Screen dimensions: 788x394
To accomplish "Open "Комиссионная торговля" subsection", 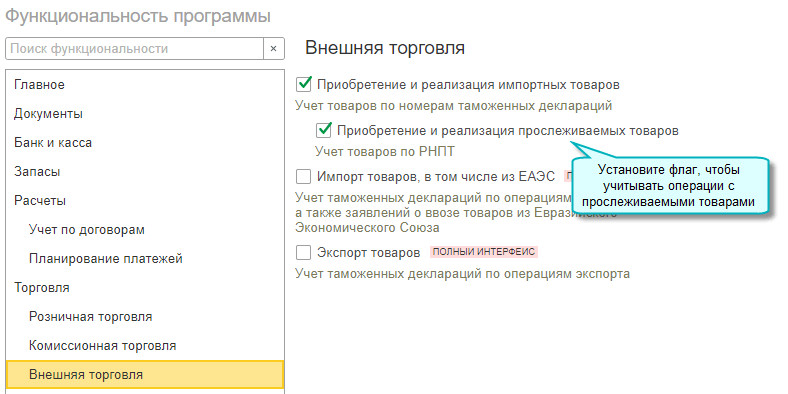I will click(145, 346).
